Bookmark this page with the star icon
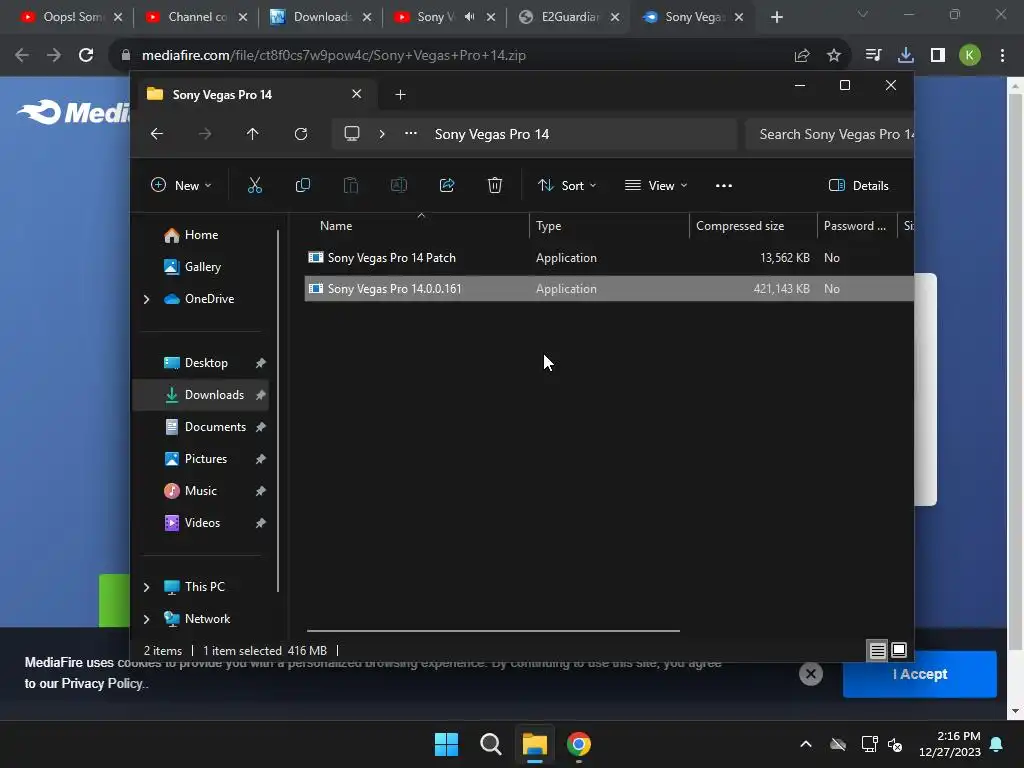 834,56
